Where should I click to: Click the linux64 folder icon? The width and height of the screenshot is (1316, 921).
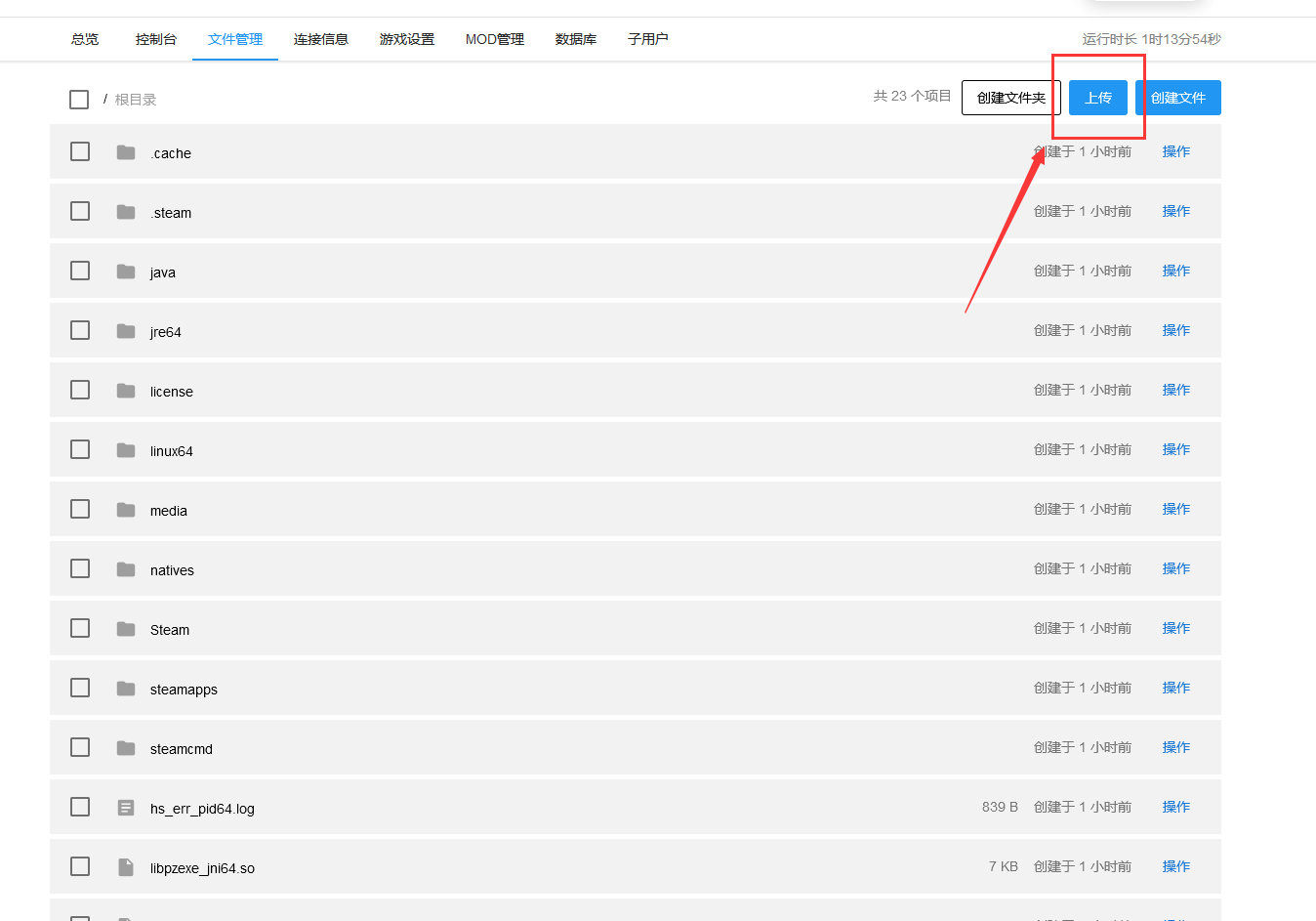tap(126, 450)
